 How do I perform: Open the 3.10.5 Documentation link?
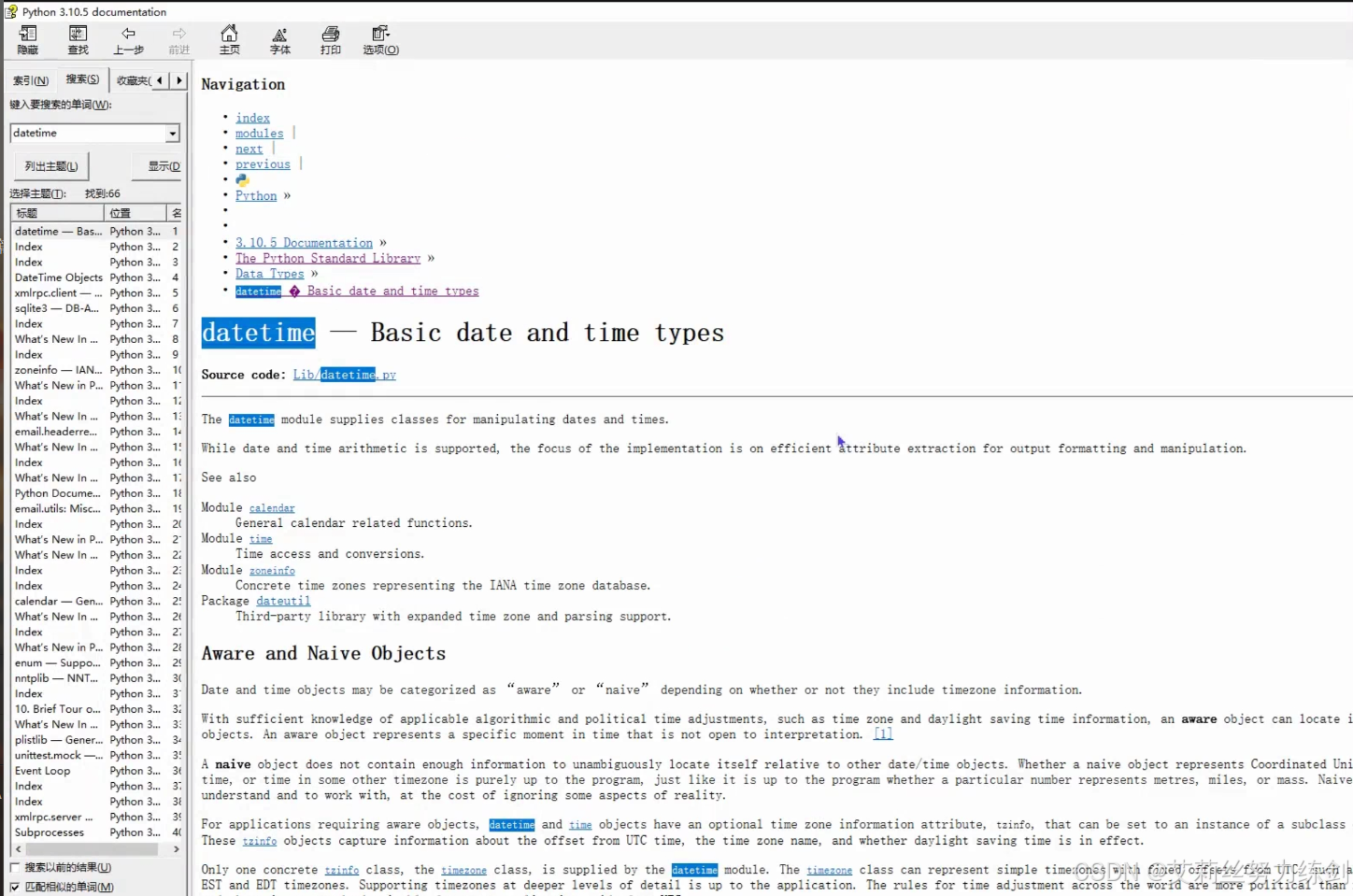(x=304, y=243)
